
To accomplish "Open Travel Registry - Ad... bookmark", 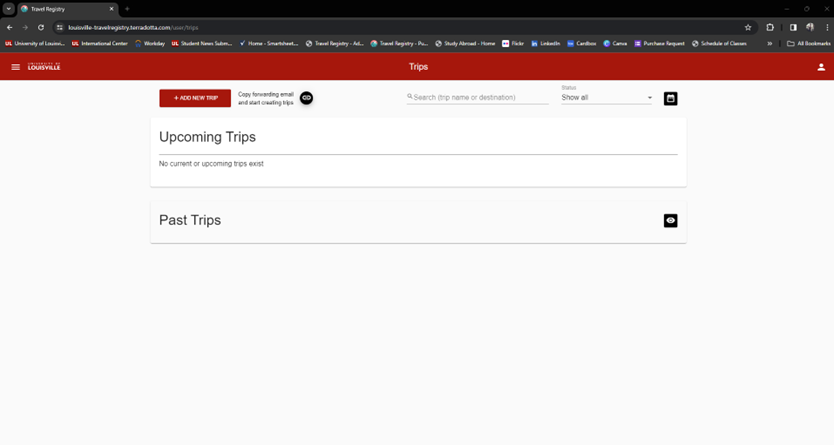I will 335,44.
